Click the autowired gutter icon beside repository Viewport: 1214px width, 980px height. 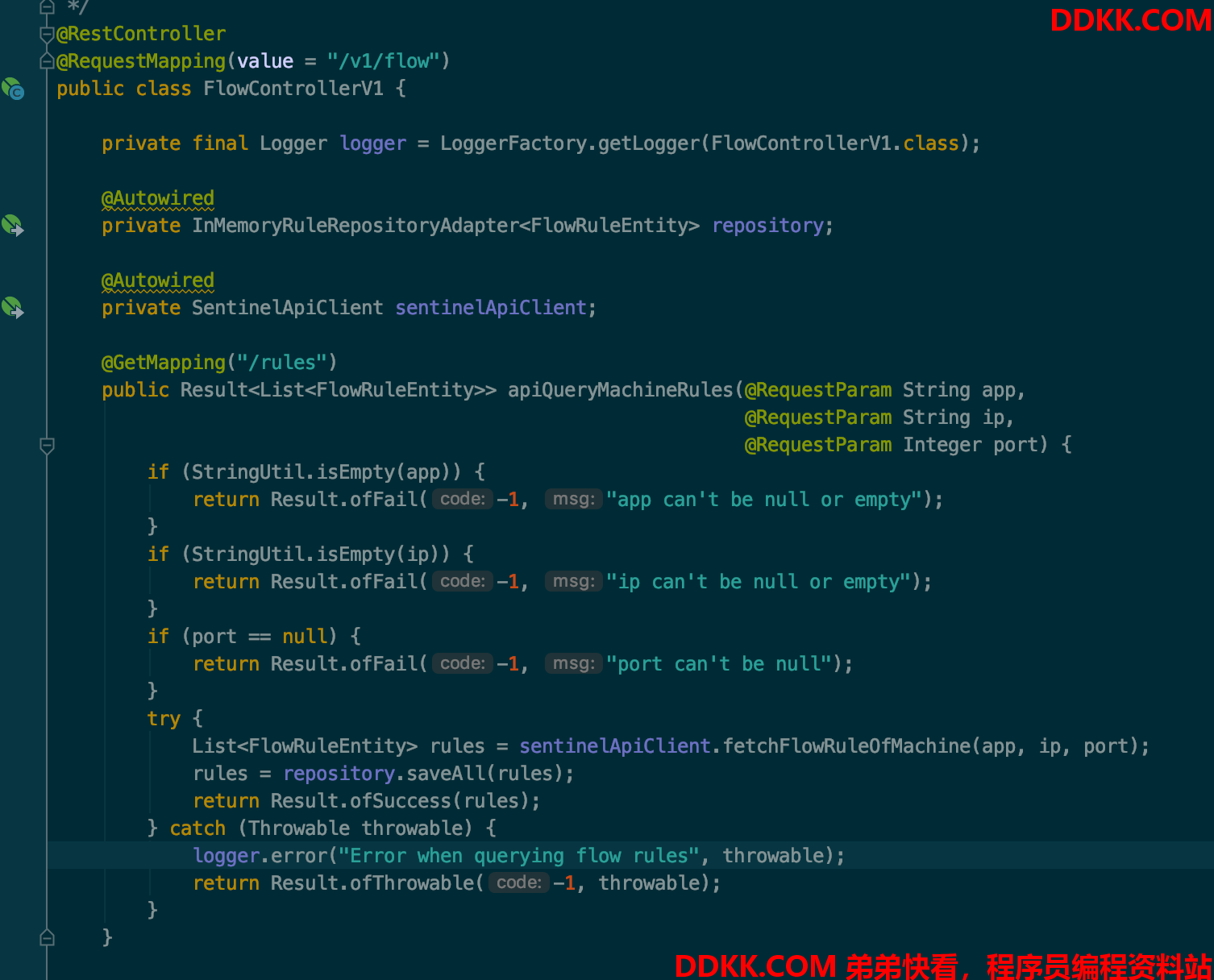point(13,226)
